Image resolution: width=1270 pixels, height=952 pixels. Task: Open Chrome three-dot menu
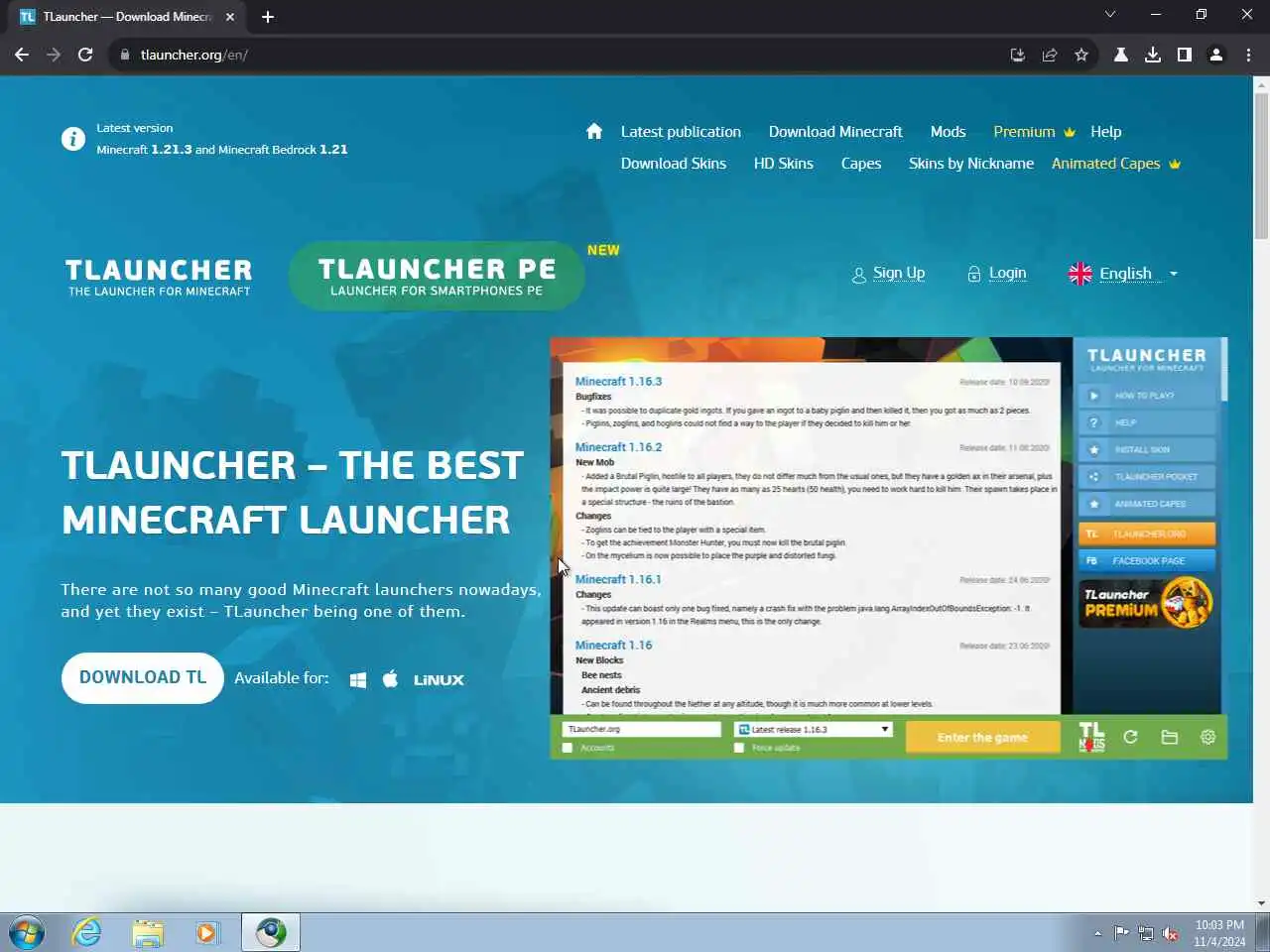(x=1248, y=55)
